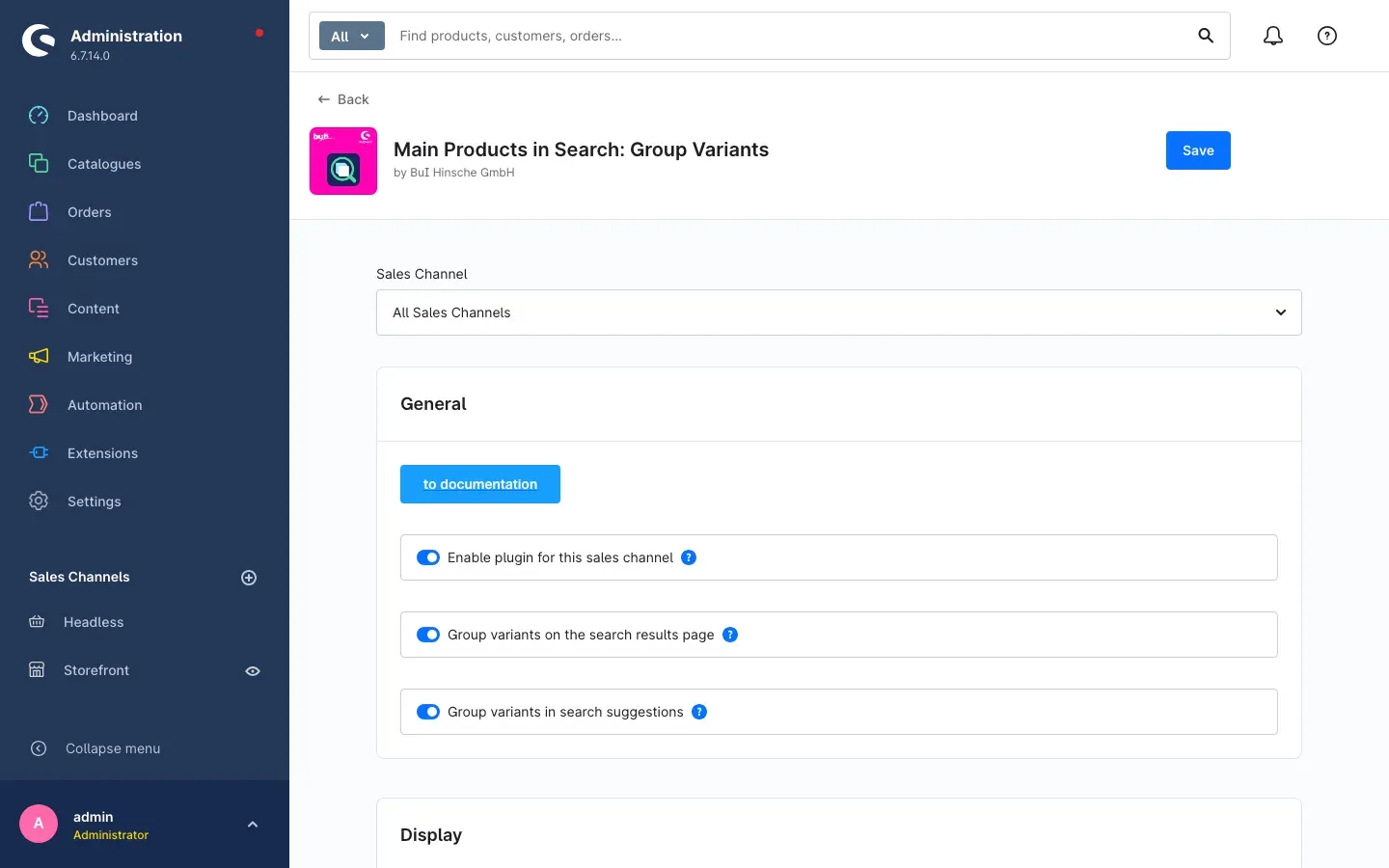Image resolution: width=1389 pixels, height=868 pixels.
Task: Open the Orders menu item
Action: tap(90, 212)
